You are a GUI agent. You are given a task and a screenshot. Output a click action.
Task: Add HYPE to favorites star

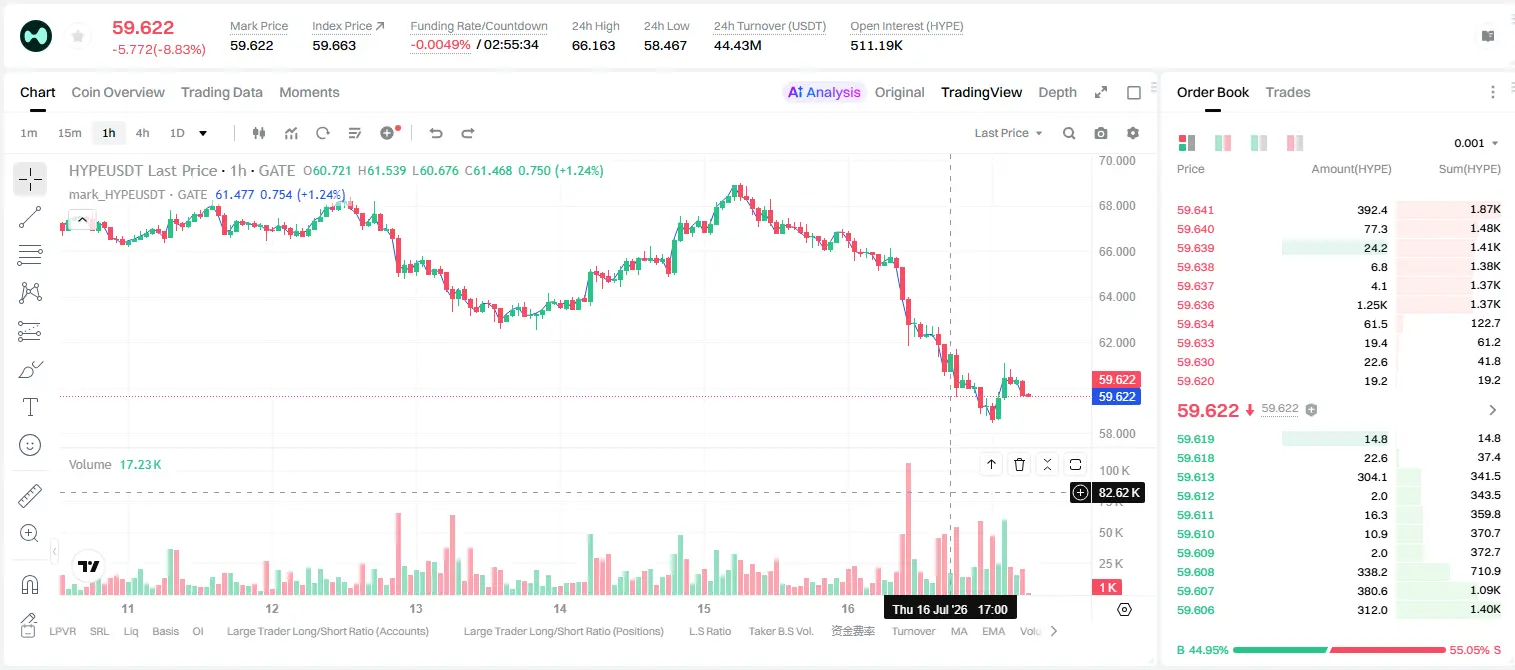click(77, 37)
